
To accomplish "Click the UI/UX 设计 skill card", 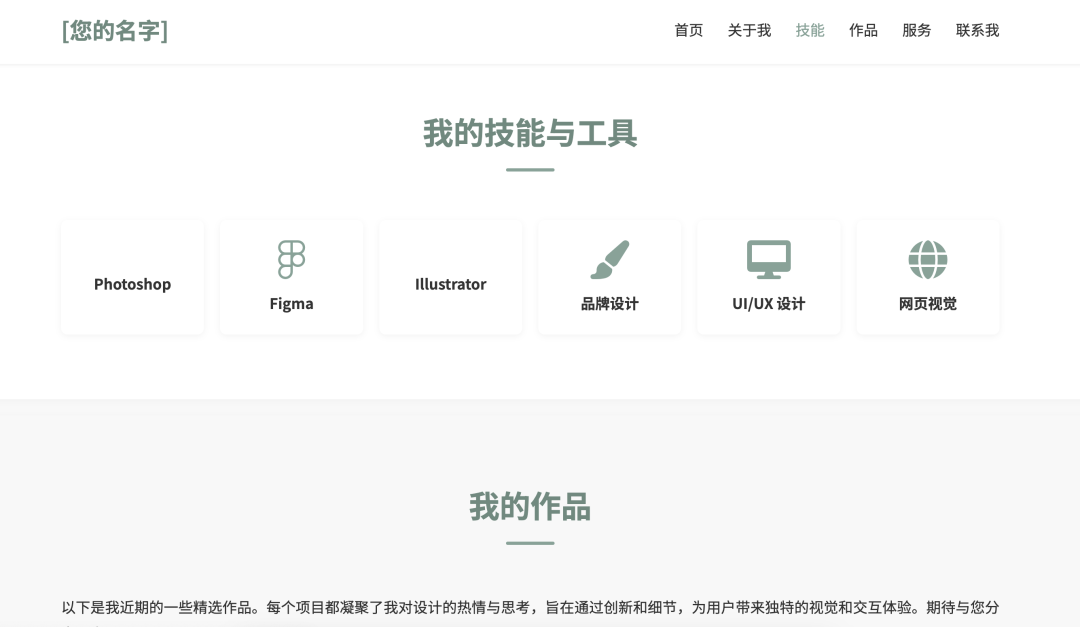I will pos(768,277).
